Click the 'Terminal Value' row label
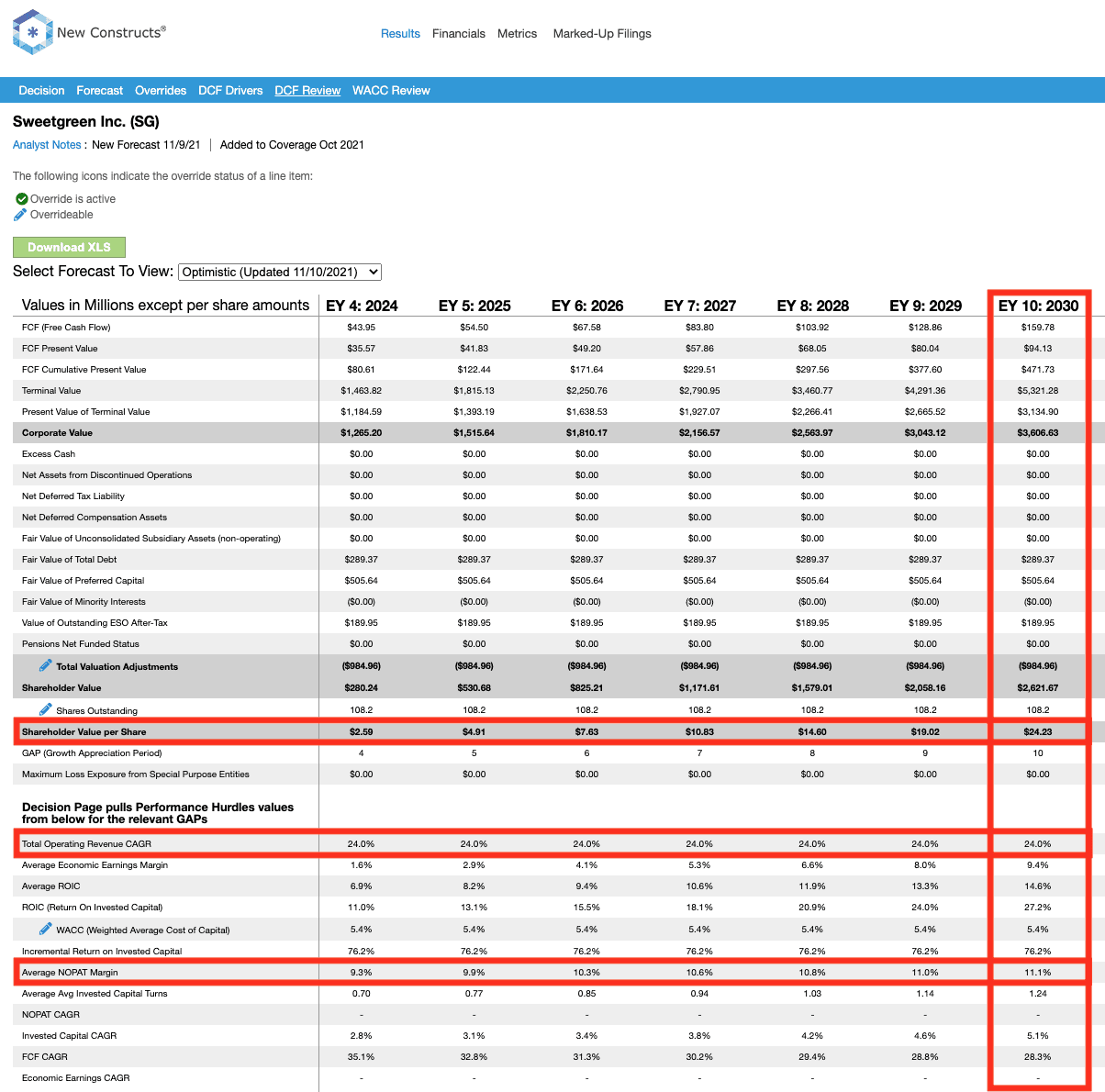The image size is (1105, 1092). (x=51, y=391)
